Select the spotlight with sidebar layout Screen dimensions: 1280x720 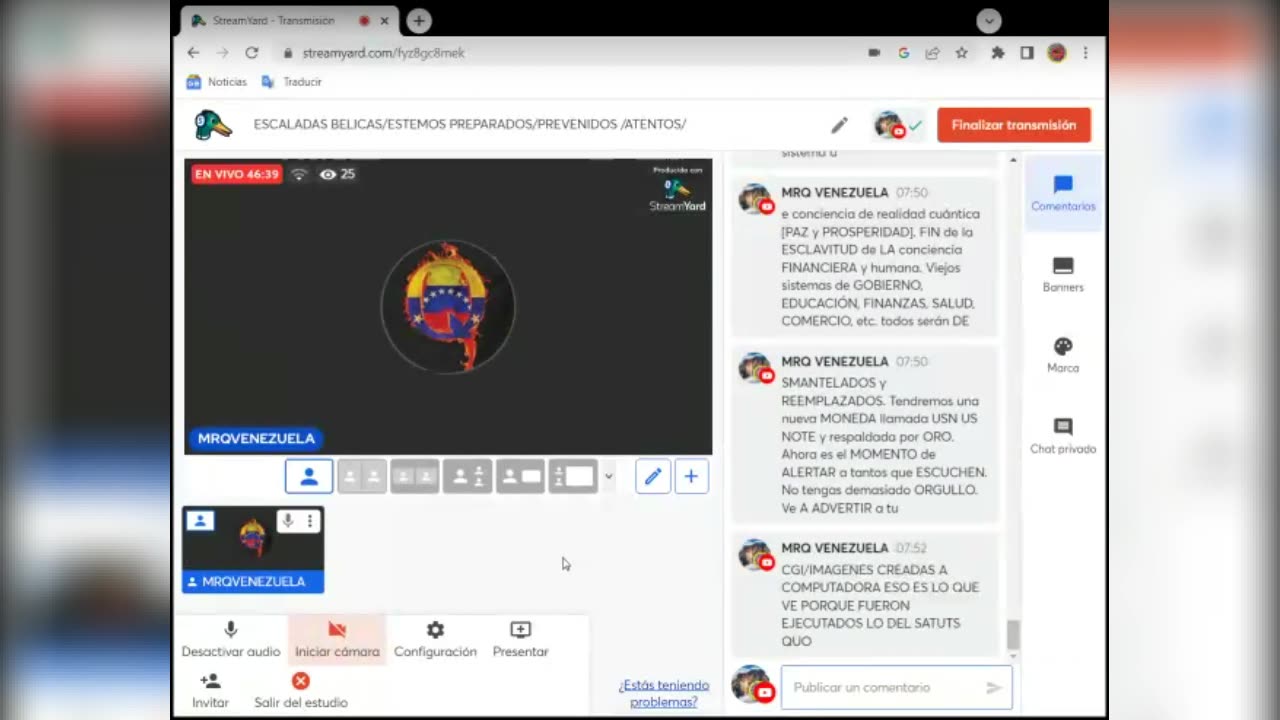tap(468, 477)
